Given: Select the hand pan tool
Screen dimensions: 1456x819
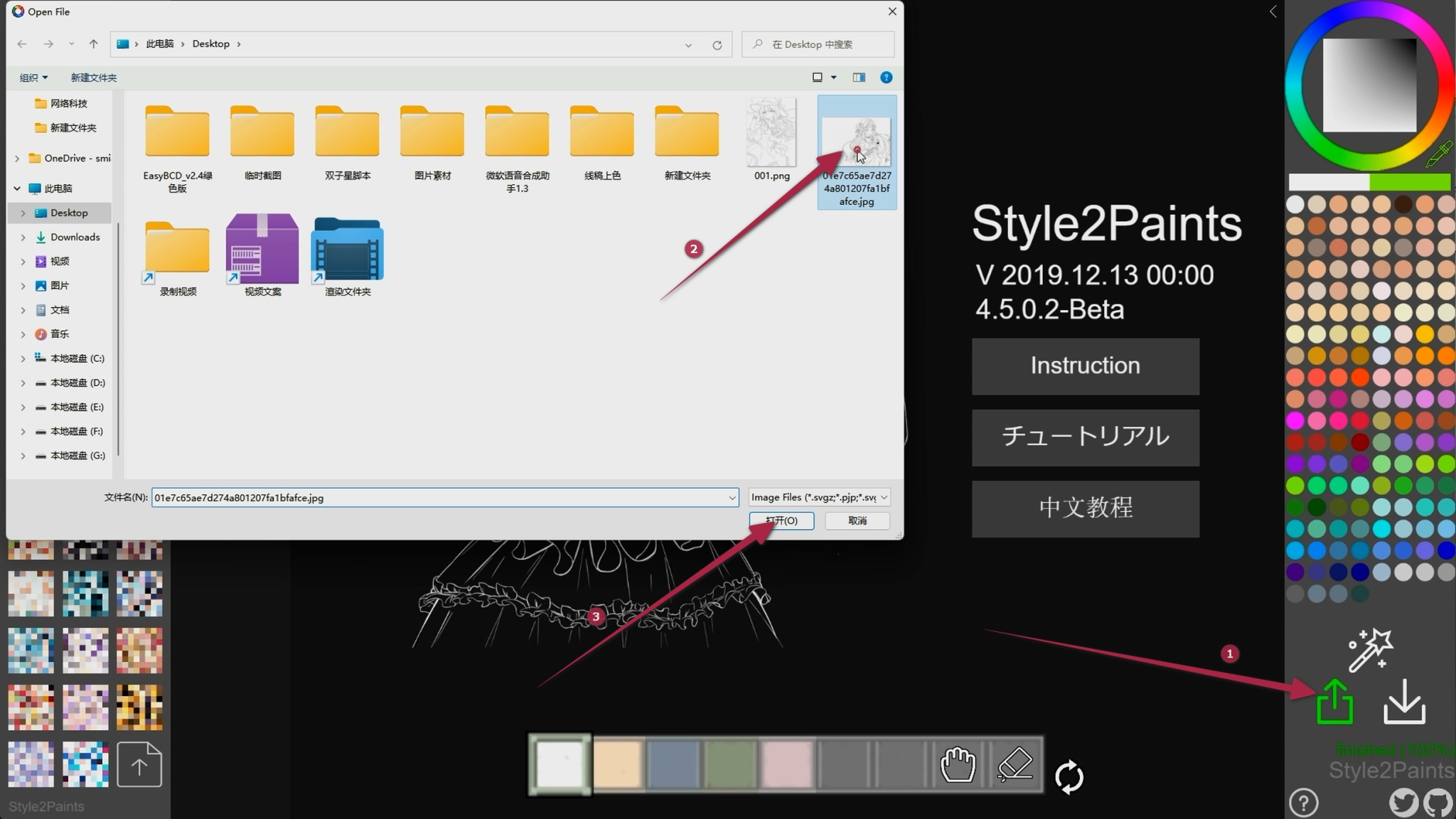Looking at the screenshot, I should pyautogui.click(x=958, y=765).
